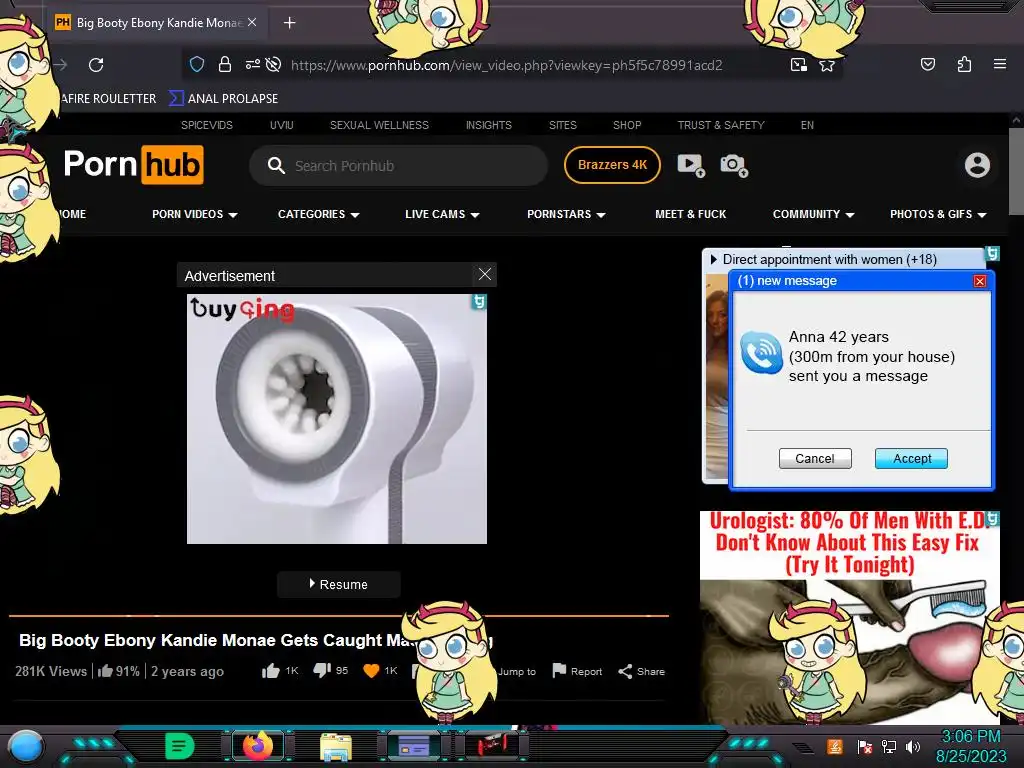This screenshot has height=768, width=1024.
Task: Click Accept in the new message popup
Action: point(911,458)
